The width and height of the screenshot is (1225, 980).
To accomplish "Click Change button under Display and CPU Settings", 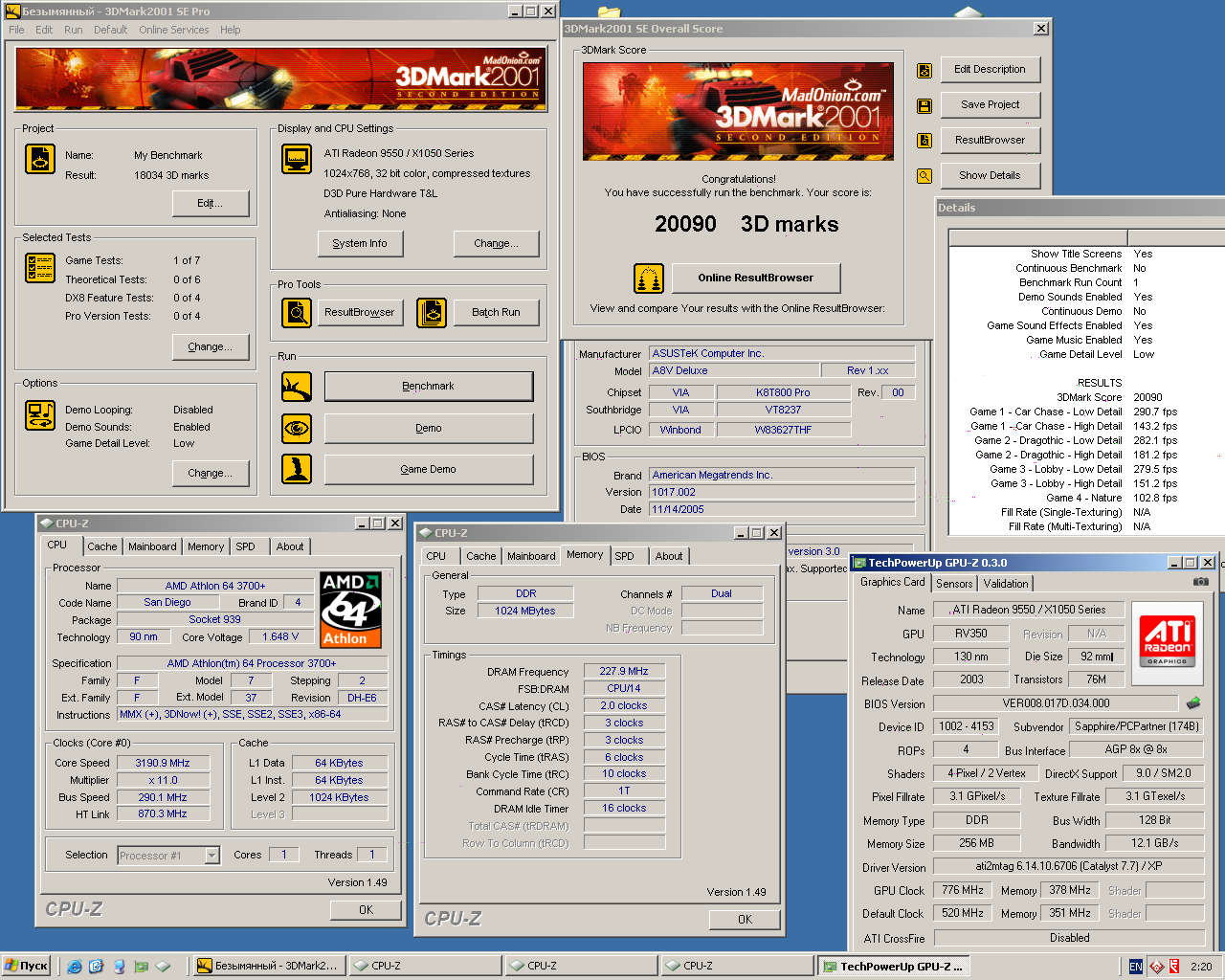I will point(496,243).
